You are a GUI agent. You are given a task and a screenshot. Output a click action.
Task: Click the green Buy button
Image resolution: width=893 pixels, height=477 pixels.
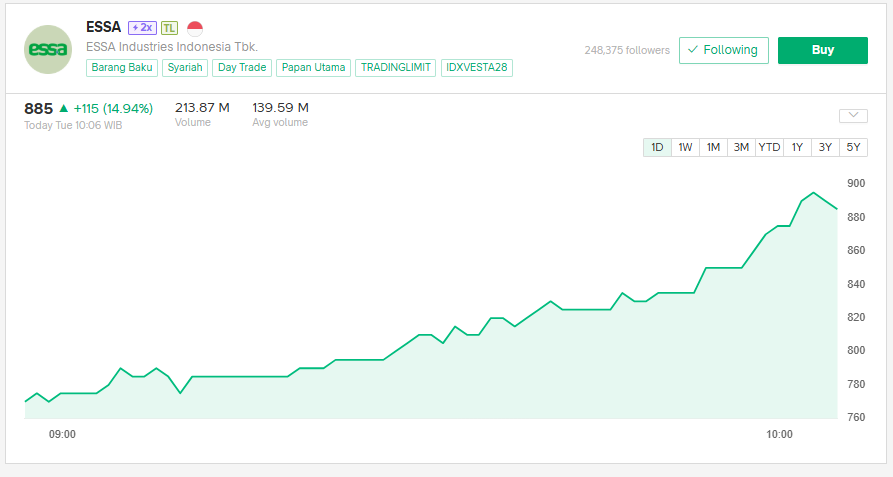822,50
